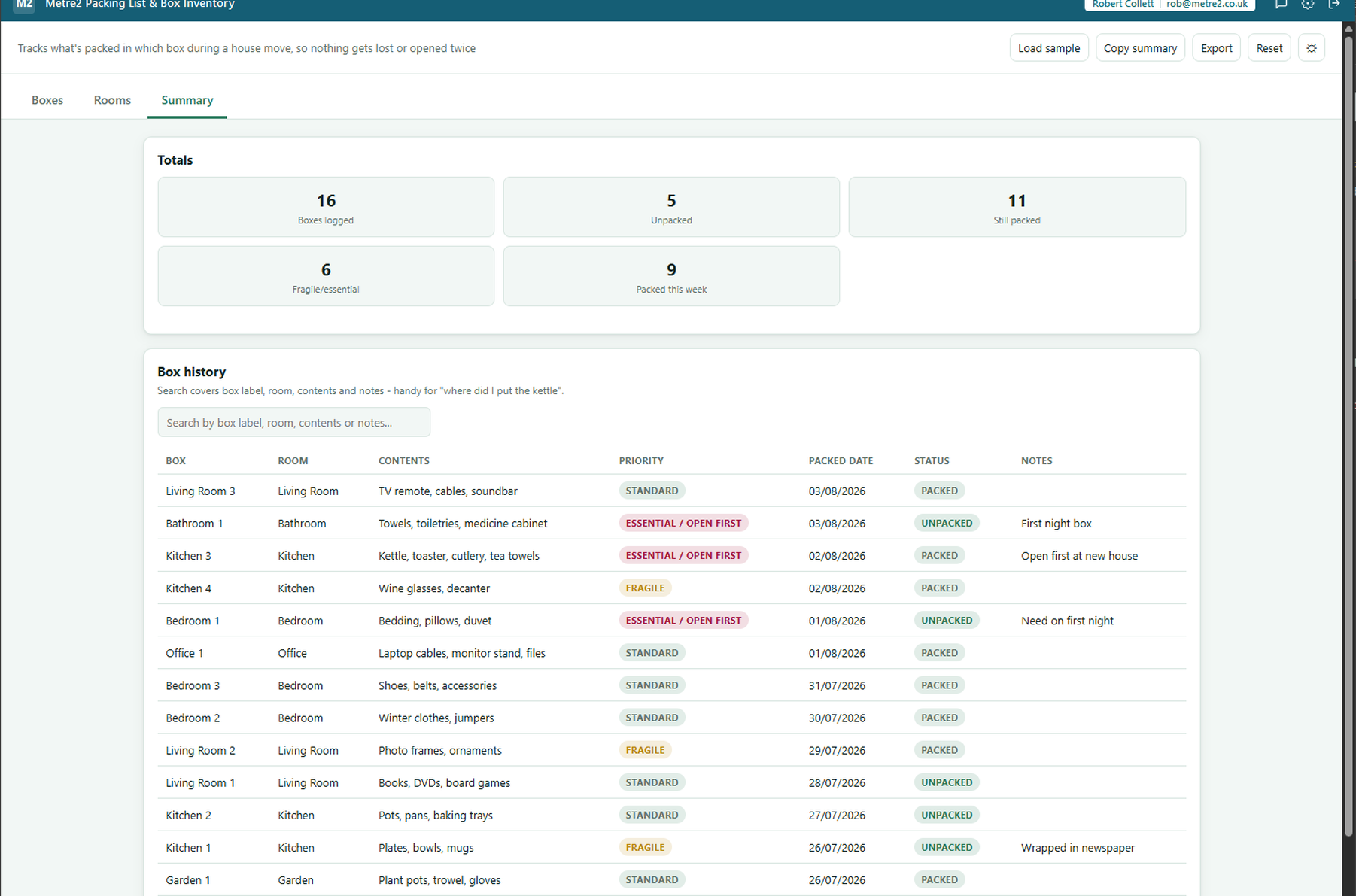Click the ROOM column header
Image resolution: width=1356 pixels, height=896 pixels.
[x=293, y=461]
